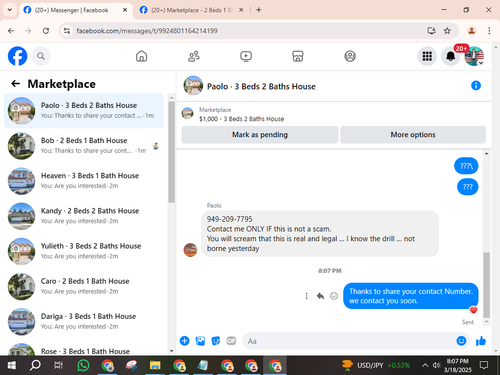Click the listing thumbnail in the chat header
Viewport: 500px width, 375px height.
coord(193,86)
